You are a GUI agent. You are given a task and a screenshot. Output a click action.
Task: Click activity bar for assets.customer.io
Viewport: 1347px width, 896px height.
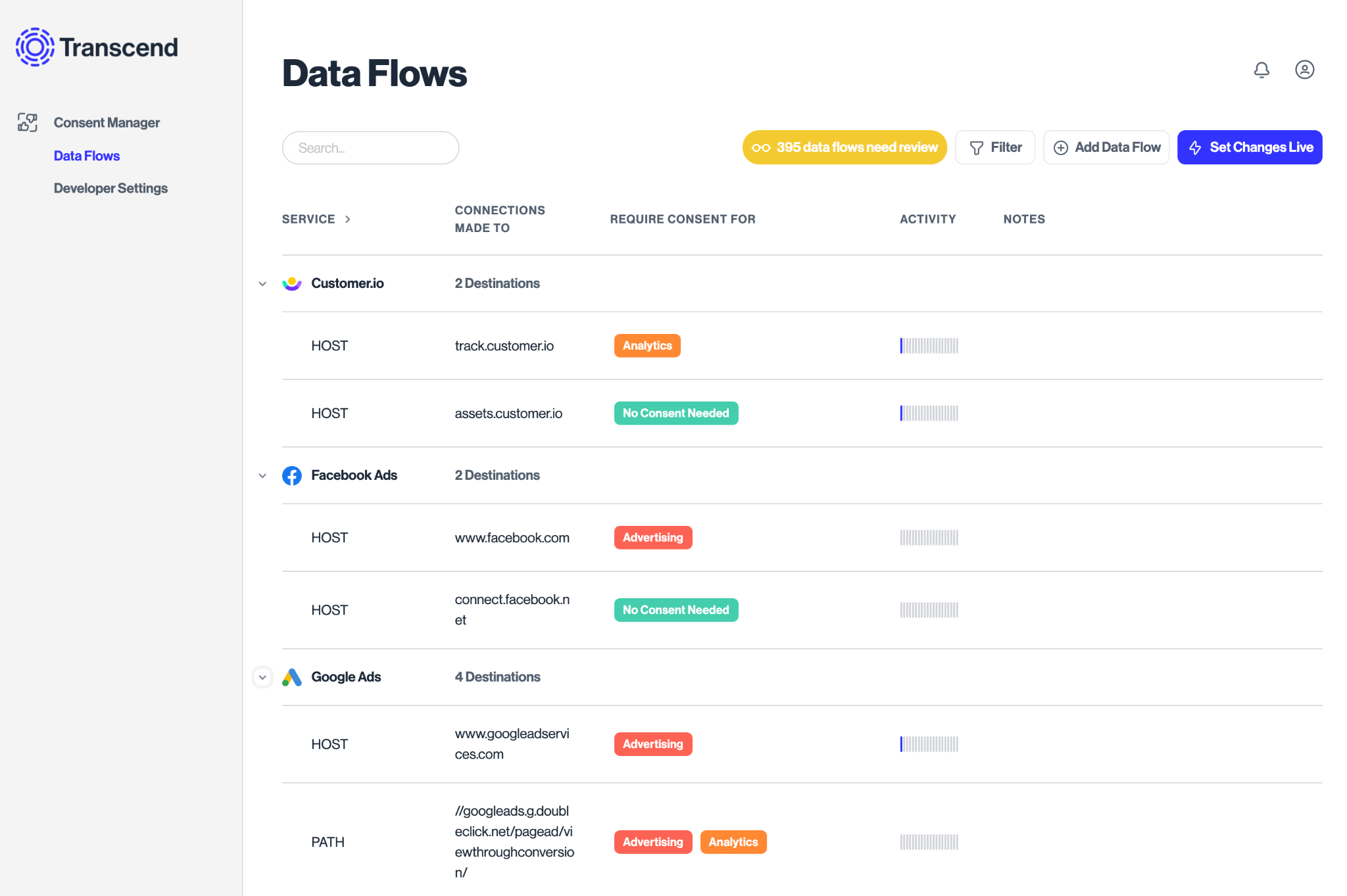coord(929,413)
